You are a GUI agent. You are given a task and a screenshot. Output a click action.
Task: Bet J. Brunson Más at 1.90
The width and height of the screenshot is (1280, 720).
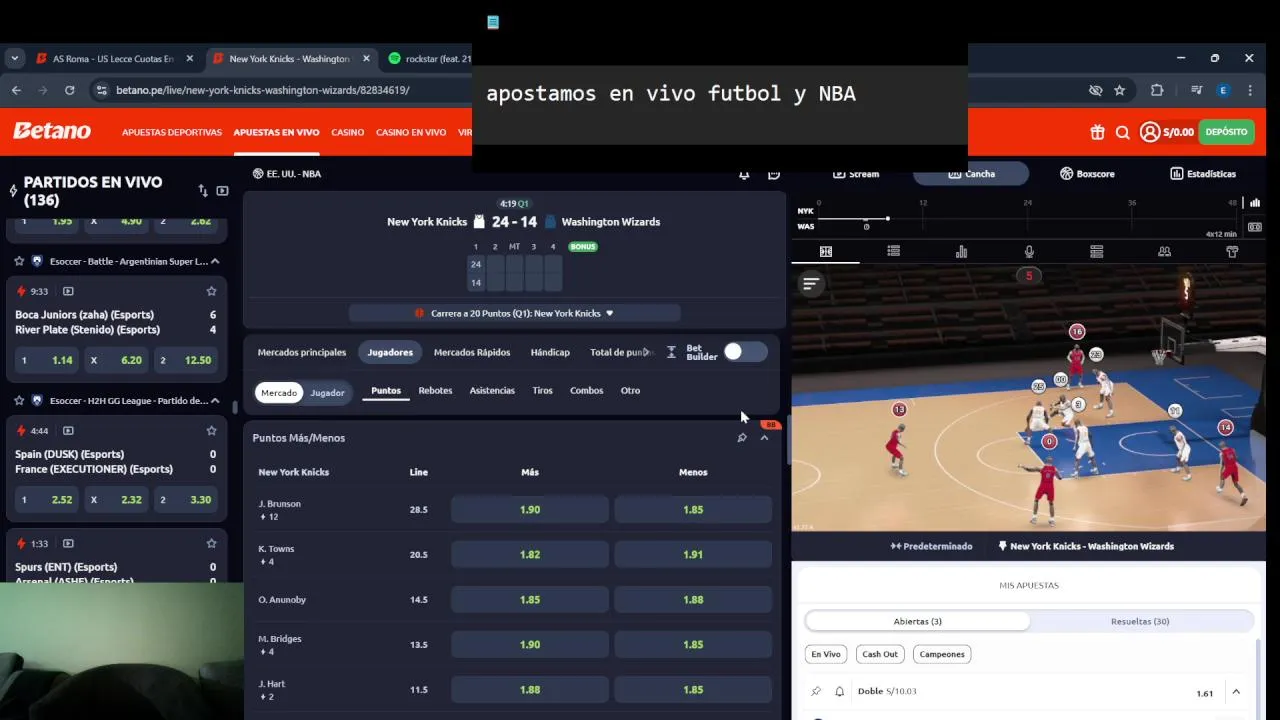pyautogui.click(x=530, y=510)
